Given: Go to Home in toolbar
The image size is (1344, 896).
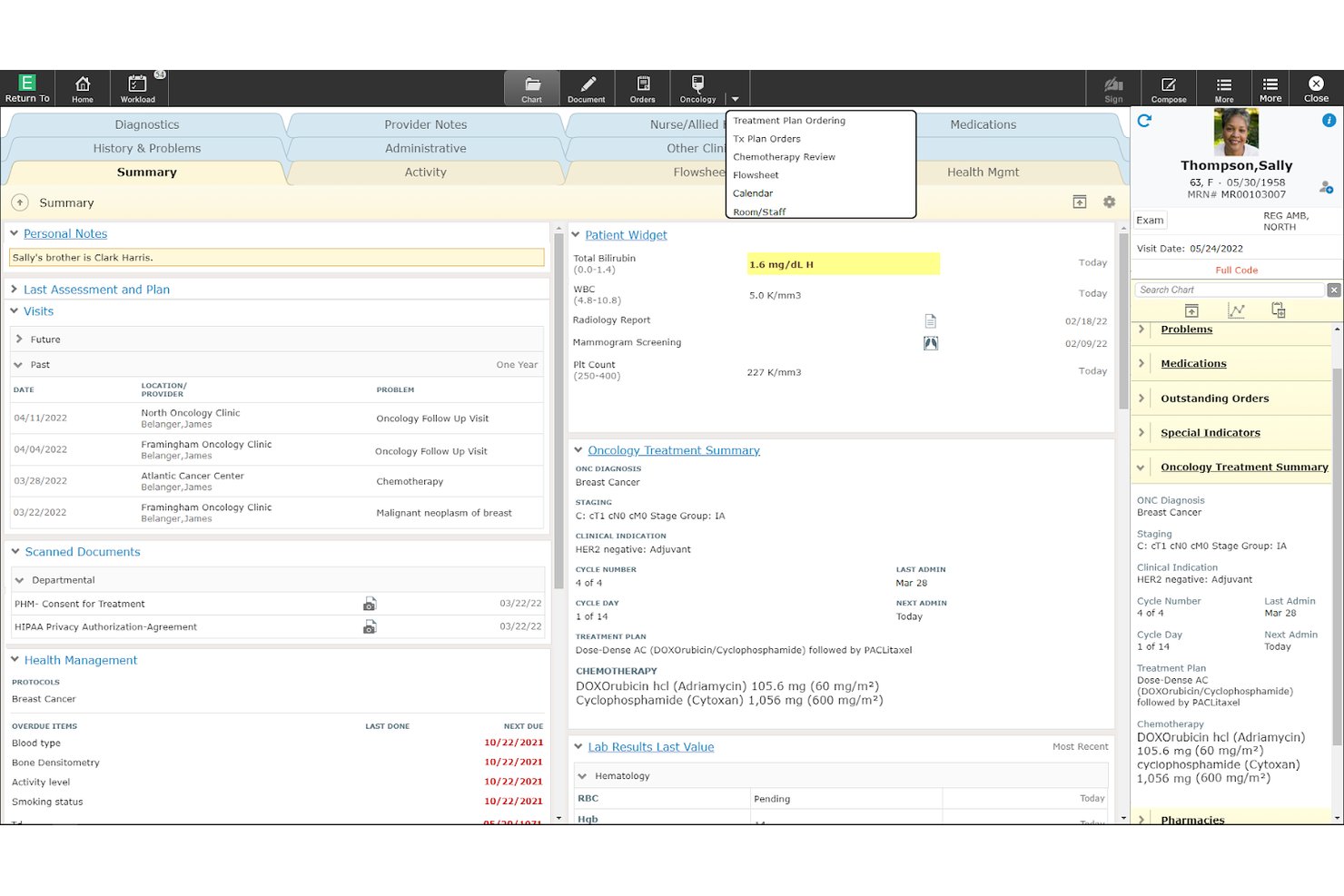Looking at the screenshot, I should click(x=83, y=88).
